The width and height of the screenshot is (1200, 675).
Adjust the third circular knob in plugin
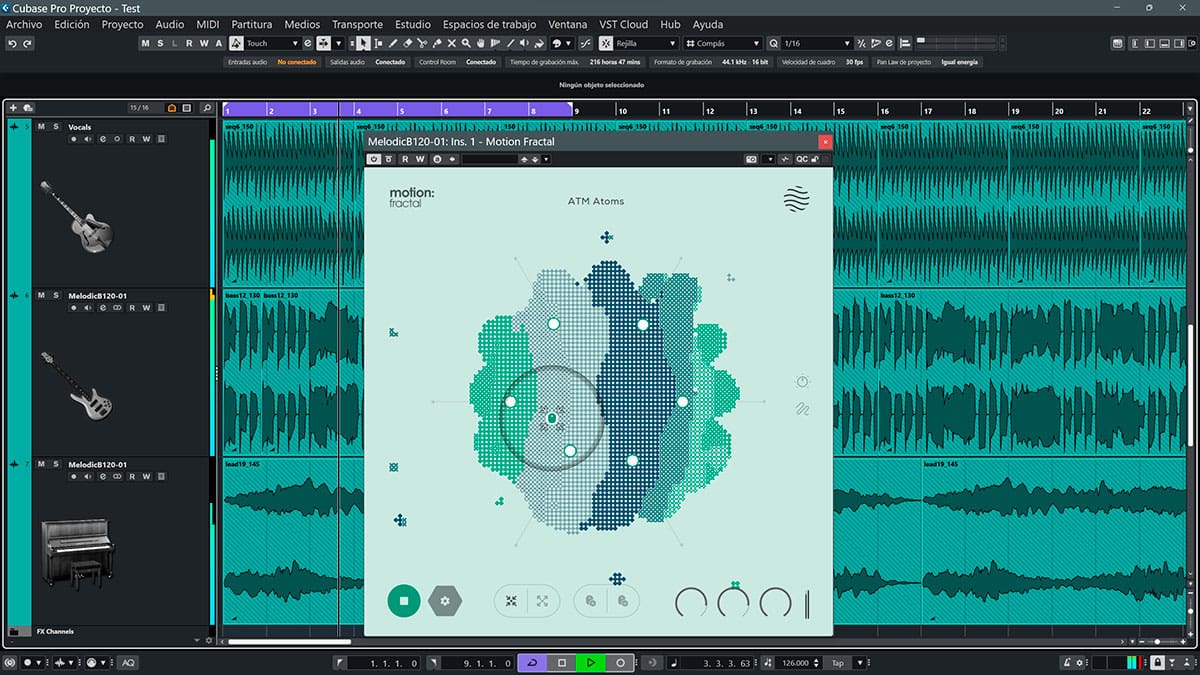click(x=775, y=602)
